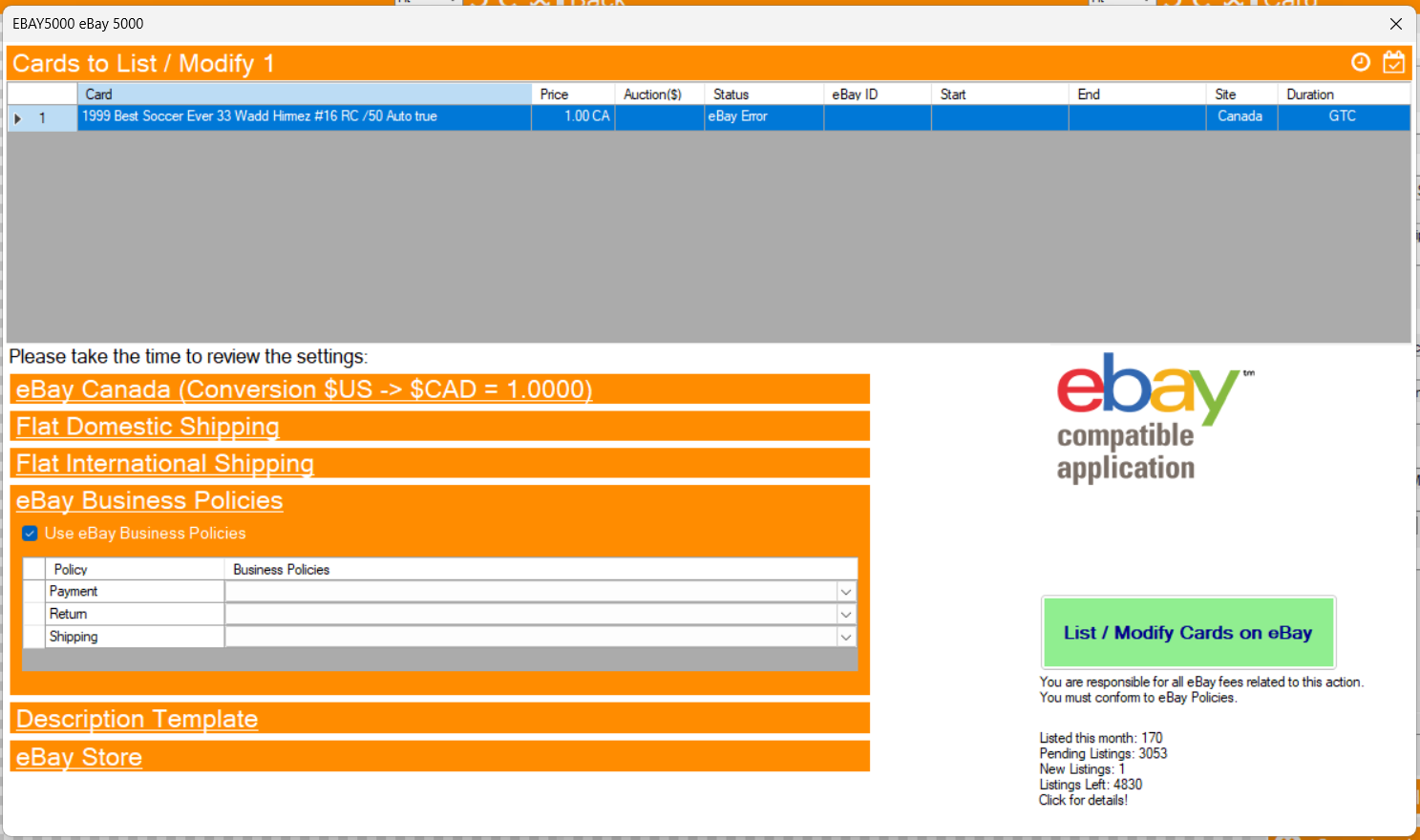
Task: Expand Flat International Shipping section
Action: (x=165, y=464)
